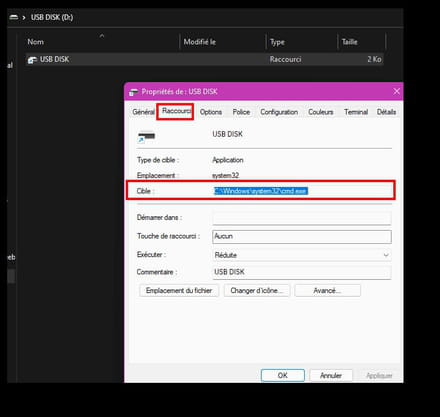Switch to the Couleurs tab
Screen dimensions: 440x417
click(x=321, y=112)
